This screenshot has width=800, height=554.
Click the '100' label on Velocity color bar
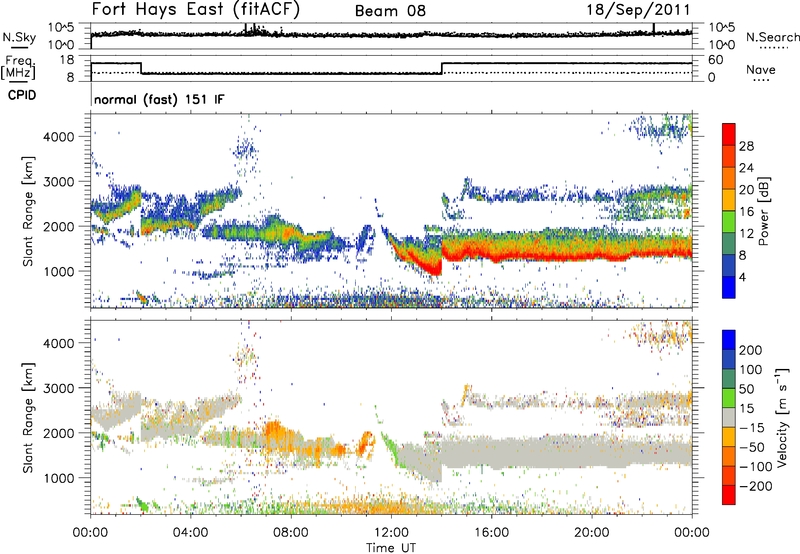751,370
